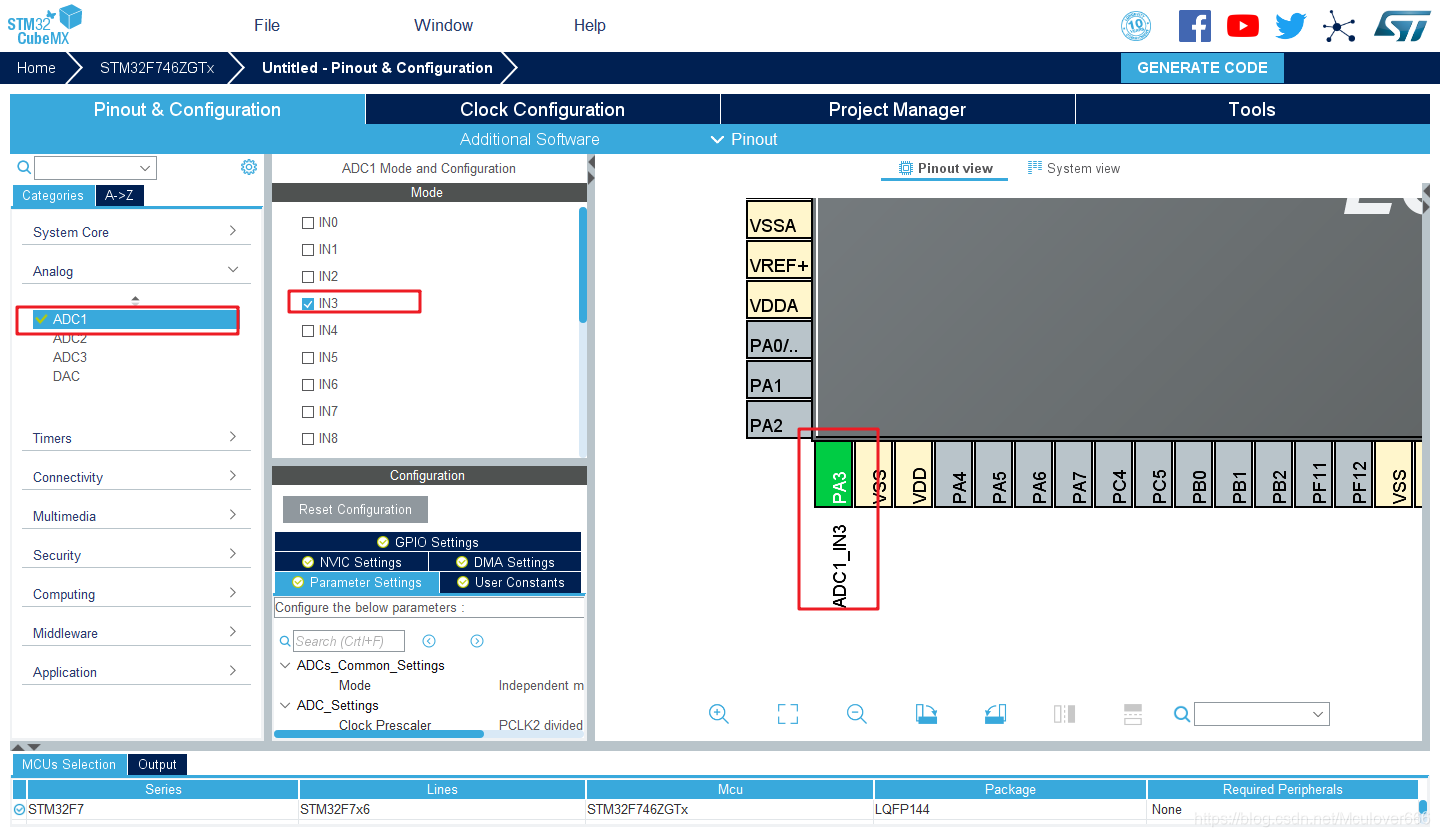This screenshot has width=1440, height=837.
Task: Open the categories settings gear
Action: tap(249, 167)
